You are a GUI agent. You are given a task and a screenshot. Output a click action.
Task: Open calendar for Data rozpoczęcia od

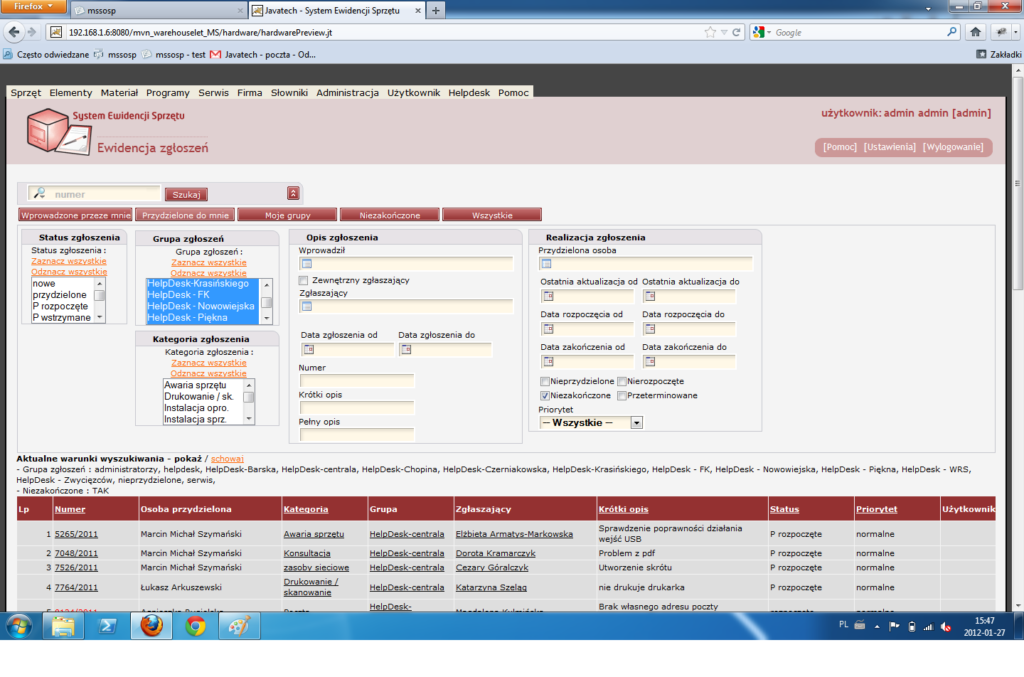point(548,329)
